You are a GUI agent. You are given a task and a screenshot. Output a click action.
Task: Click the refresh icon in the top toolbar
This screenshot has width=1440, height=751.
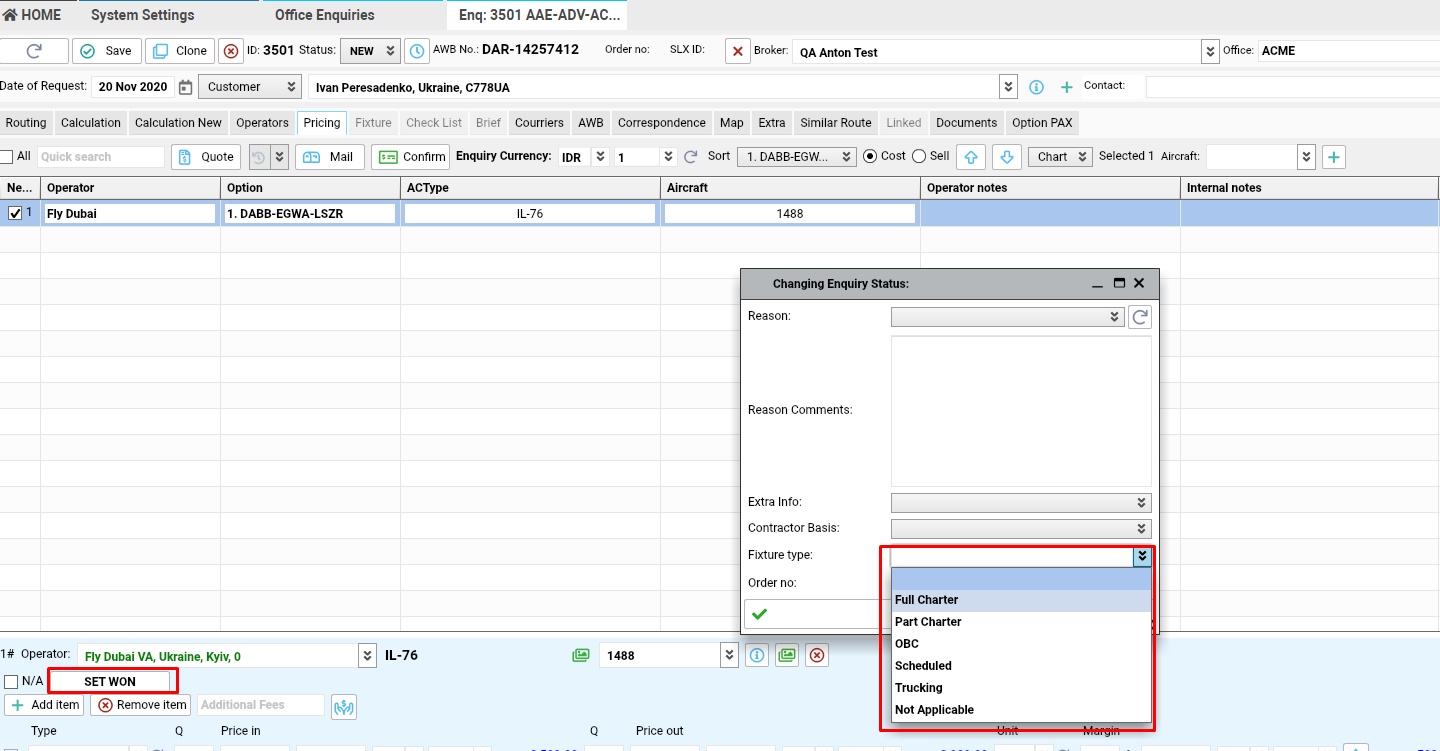point(34,51)
